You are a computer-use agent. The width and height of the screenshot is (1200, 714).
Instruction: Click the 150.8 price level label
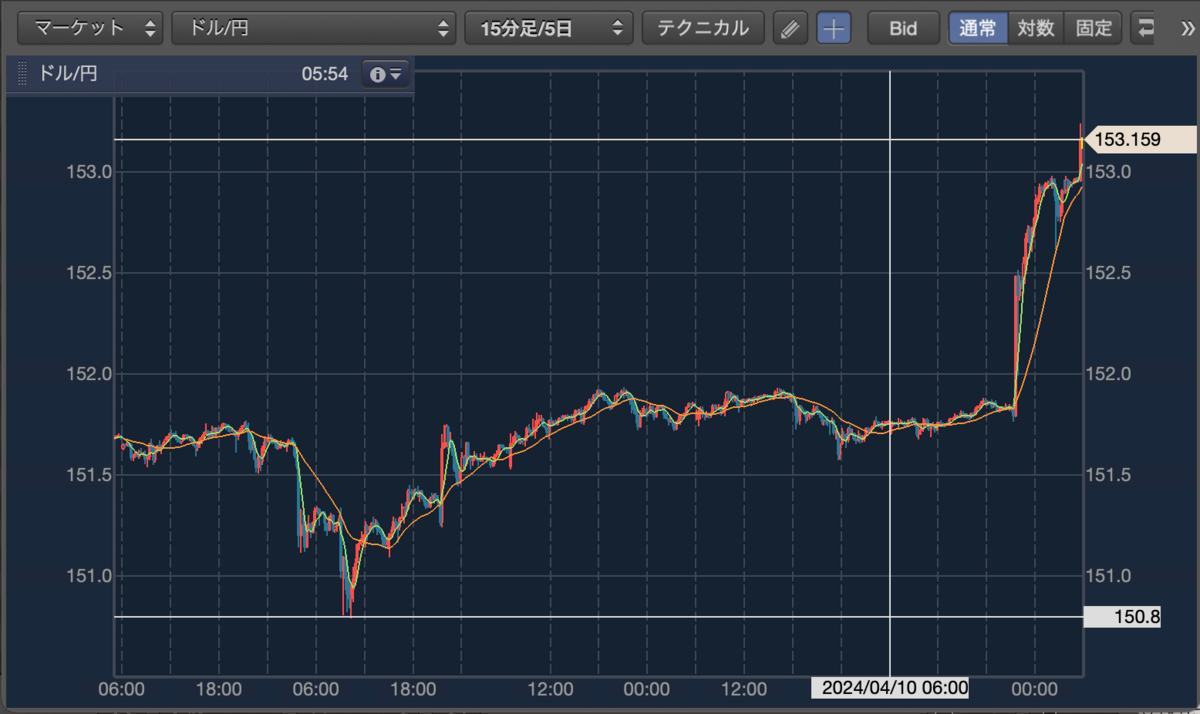1123,617
